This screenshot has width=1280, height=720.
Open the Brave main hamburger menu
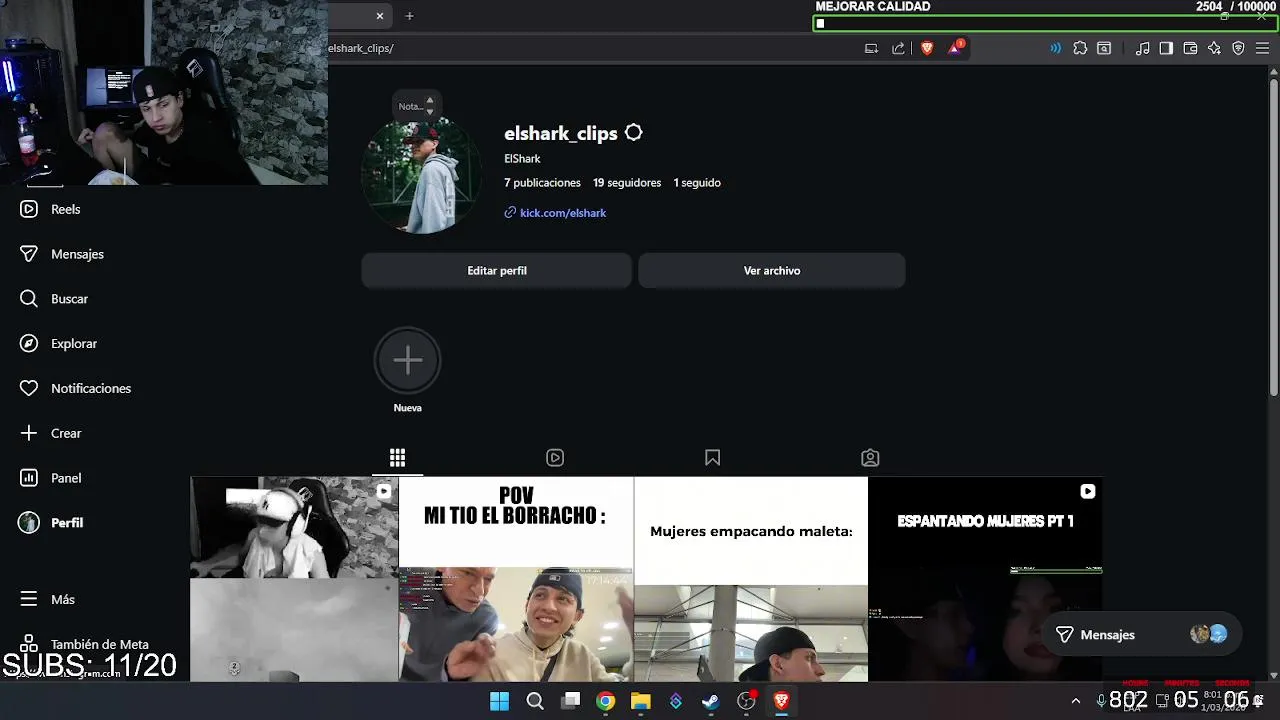1264,48
